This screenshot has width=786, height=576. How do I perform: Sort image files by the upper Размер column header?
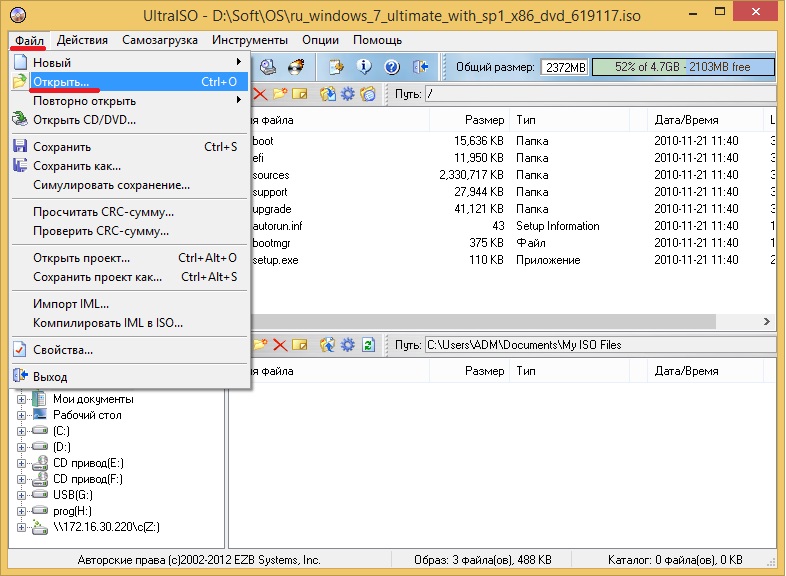tap(469, 120)
